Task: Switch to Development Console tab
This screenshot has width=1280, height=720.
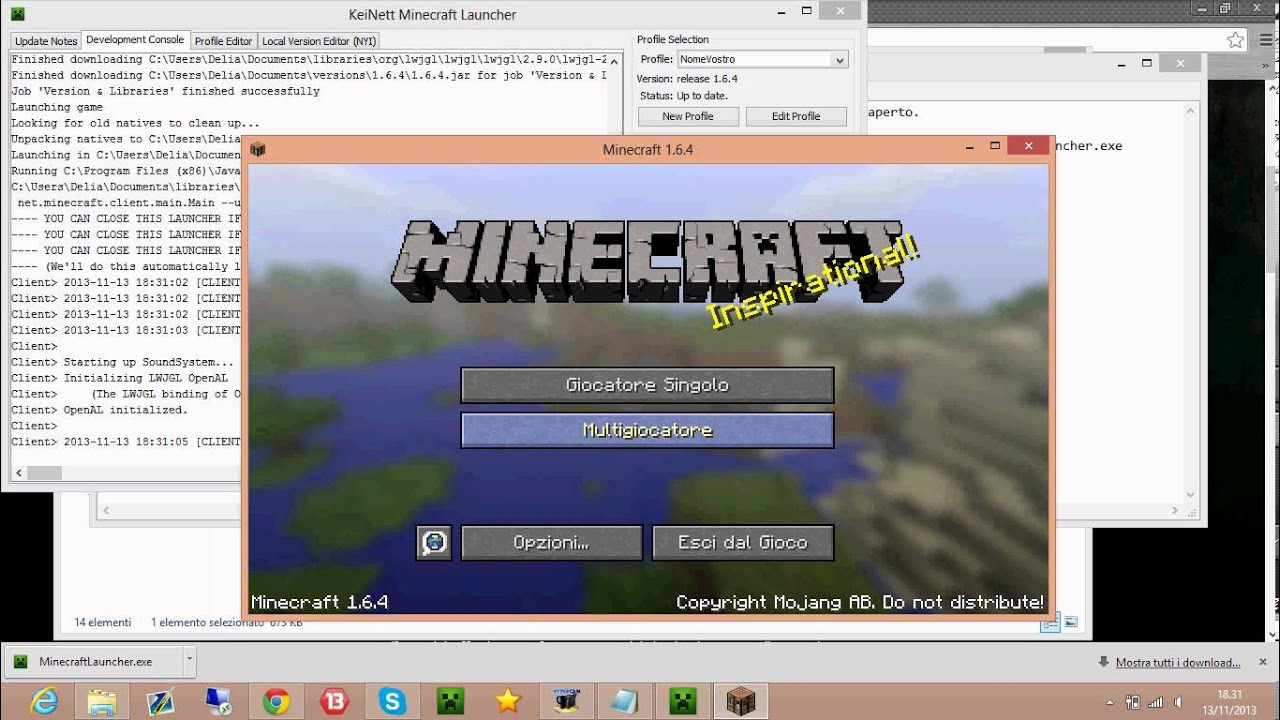Action: point(135,40)
